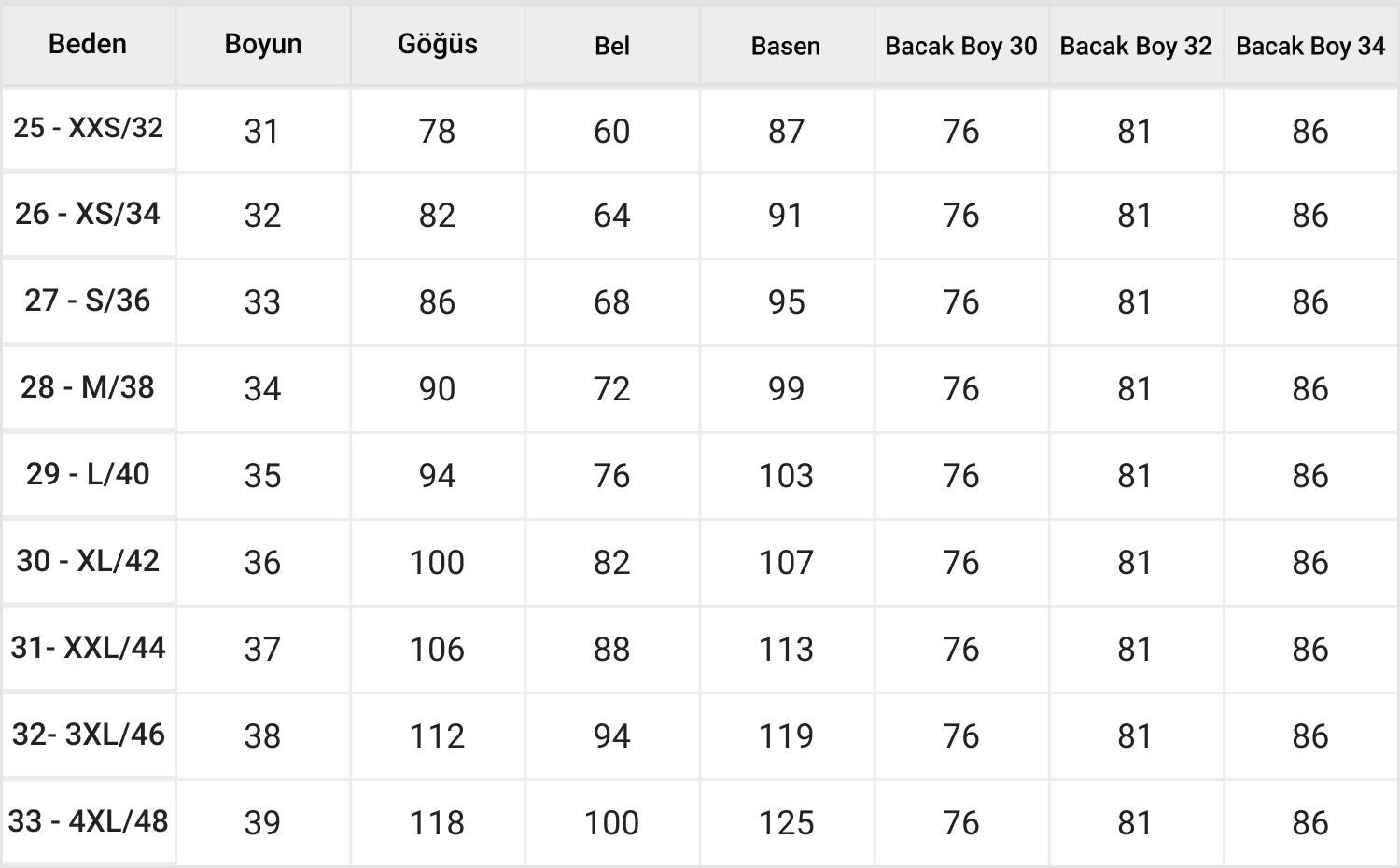Click Bel value 60 in XXS/32 row
The image size is (1400, 868).
click(611, 132)
